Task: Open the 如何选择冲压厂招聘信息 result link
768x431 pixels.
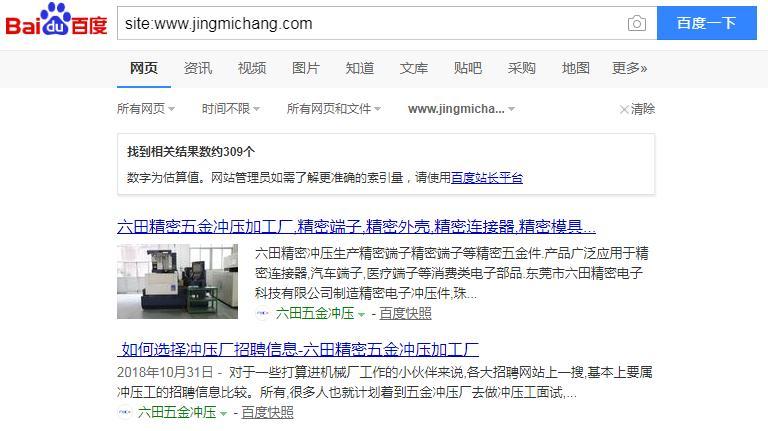Action: pyautogui.click(x=298, y=349)
